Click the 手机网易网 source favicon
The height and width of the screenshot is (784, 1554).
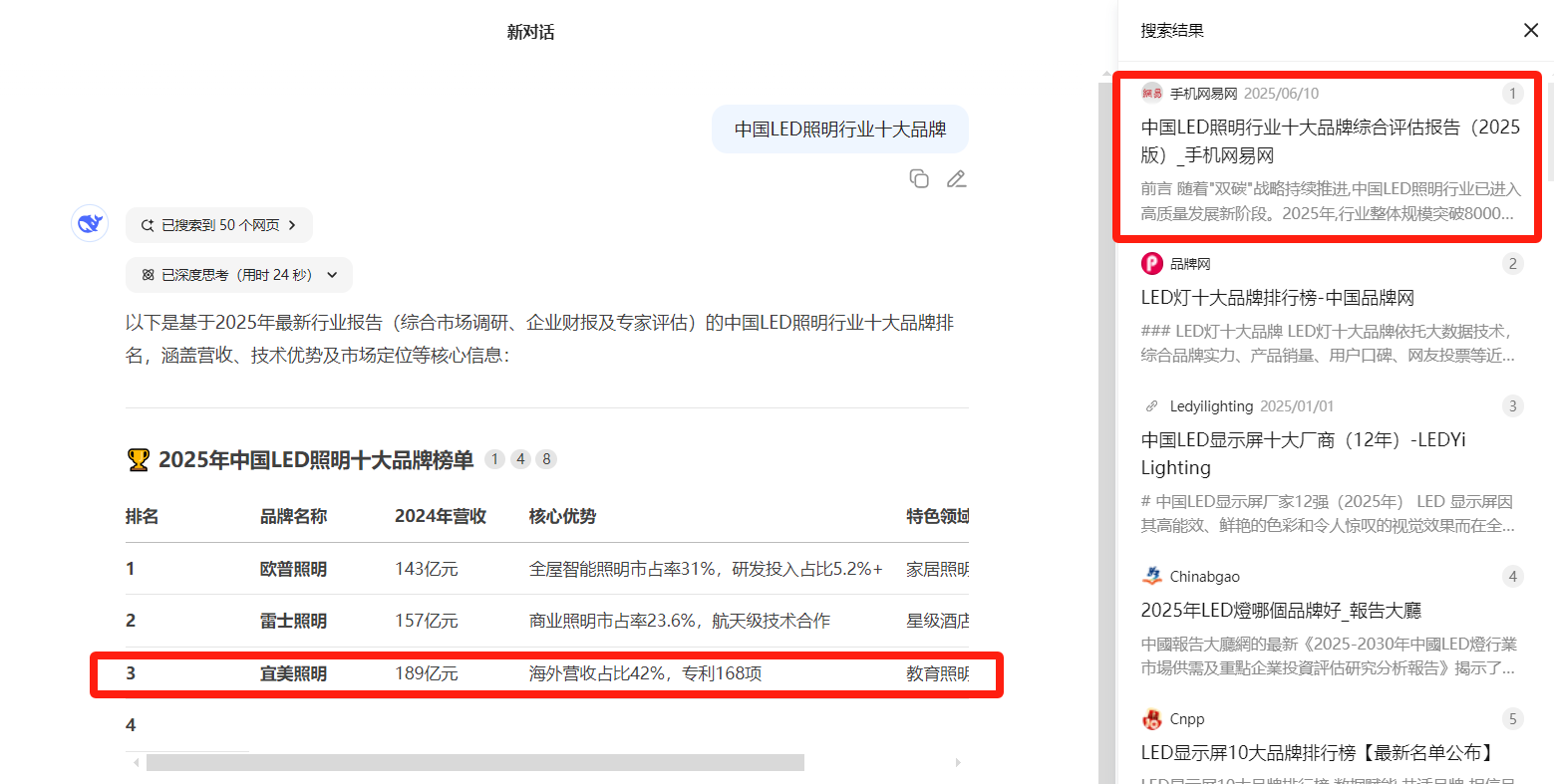[1152, 93]
